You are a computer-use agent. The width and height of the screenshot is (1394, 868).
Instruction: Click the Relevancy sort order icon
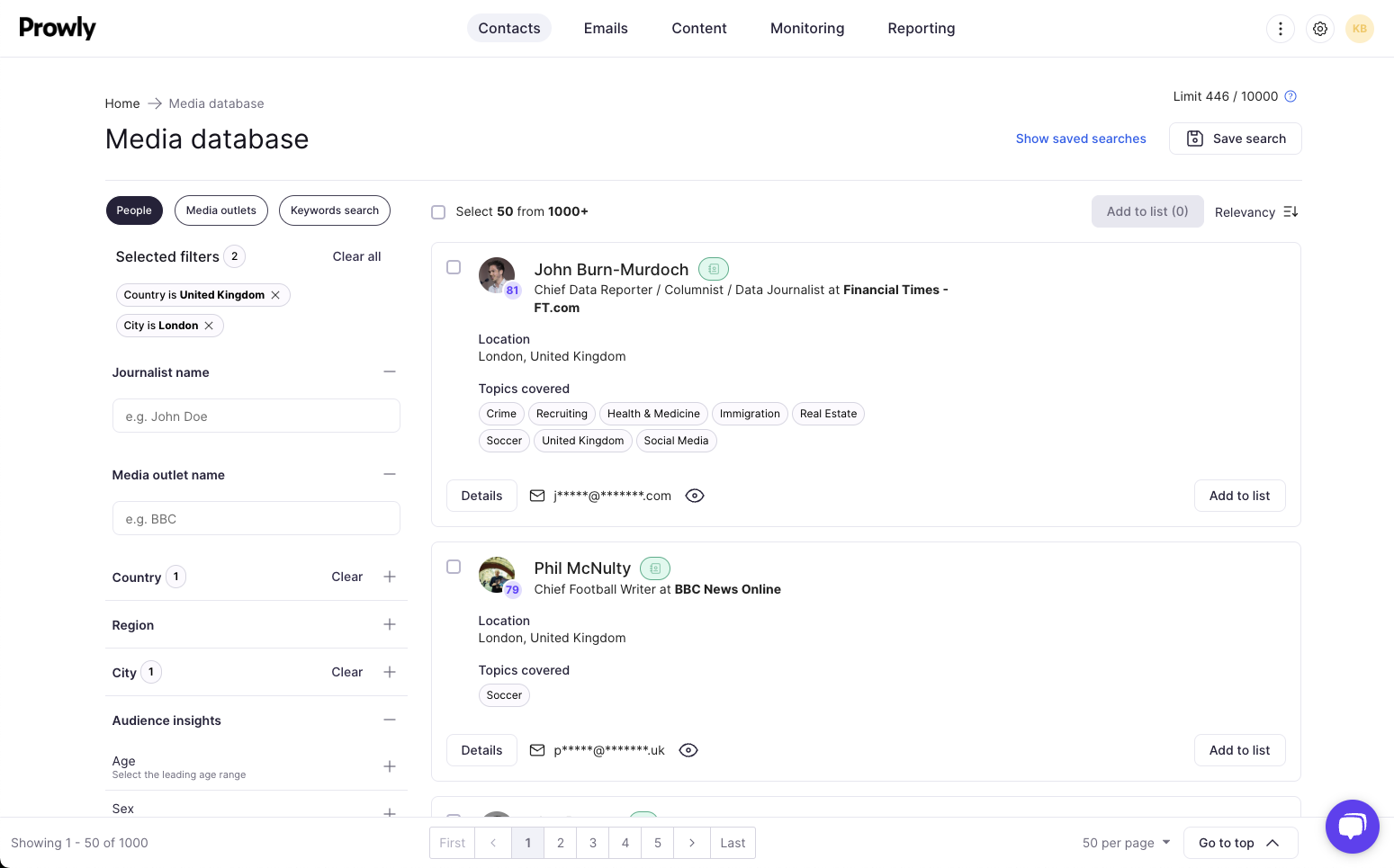tap(1291, 212)
